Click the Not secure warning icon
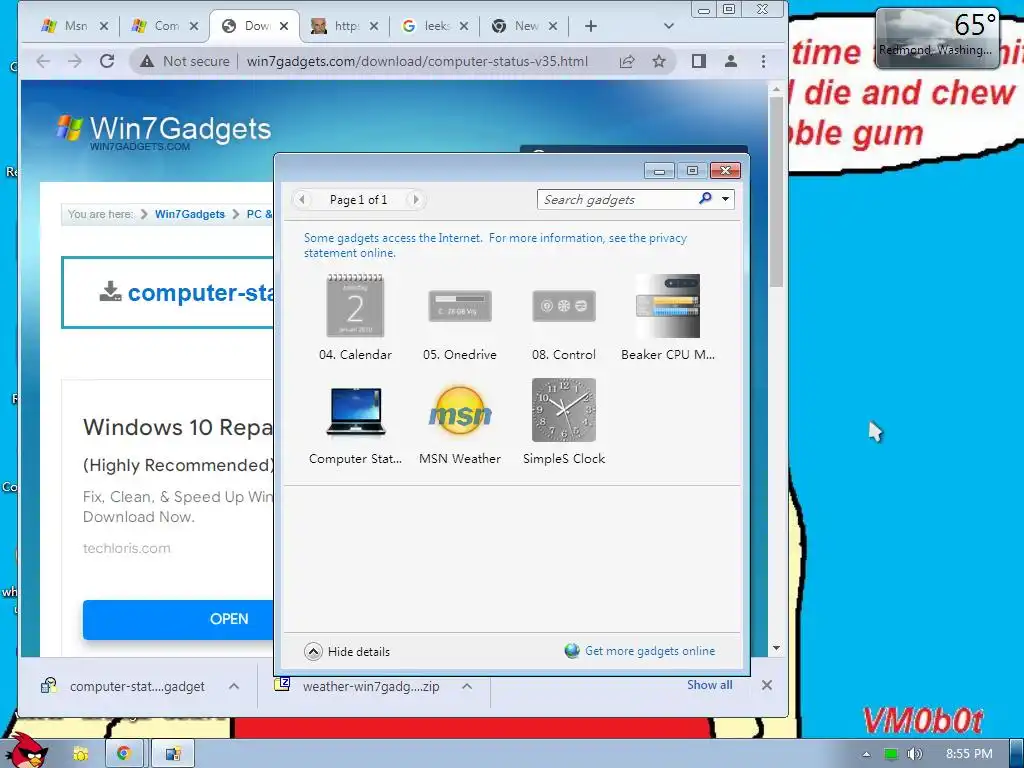The width and height of the screenshot is (1024, 768). coord(147,61)
